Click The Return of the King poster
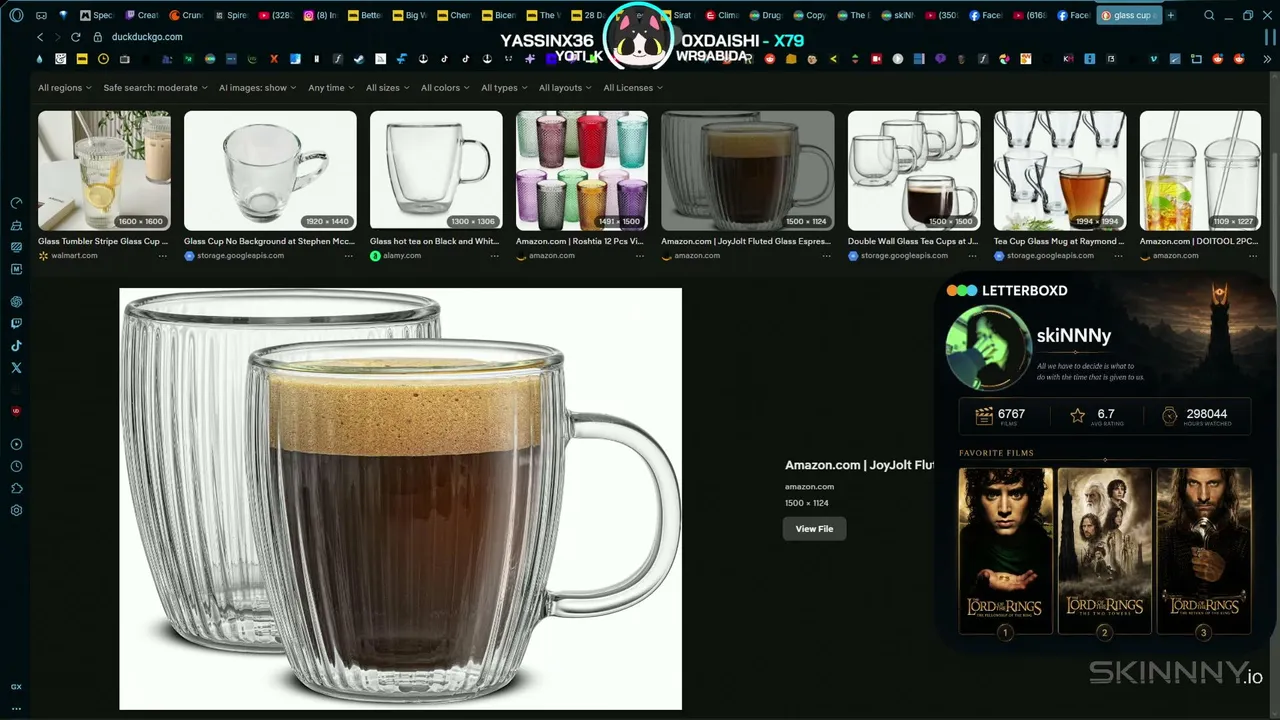The height and width of the screenshot is (720, 1280). [x=1204, y=551]
